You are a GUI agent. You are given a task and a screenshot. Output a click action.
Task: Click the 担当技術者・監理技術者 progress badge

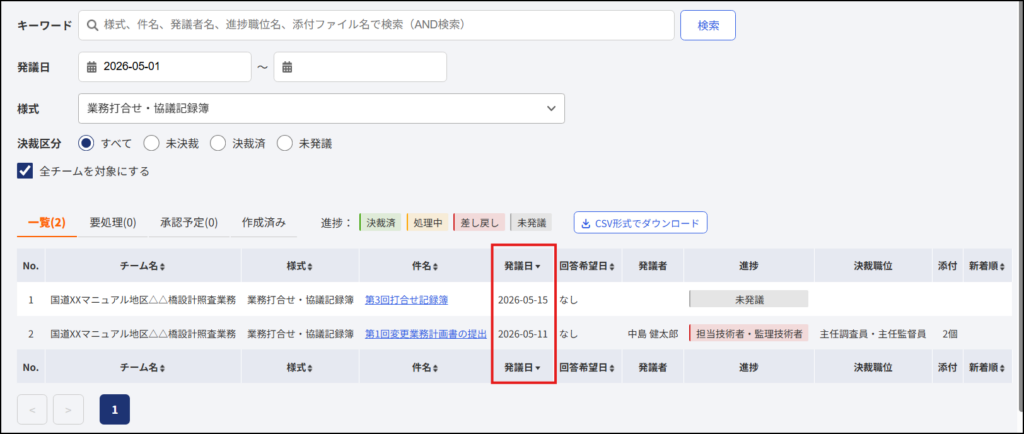pos(748,333)
